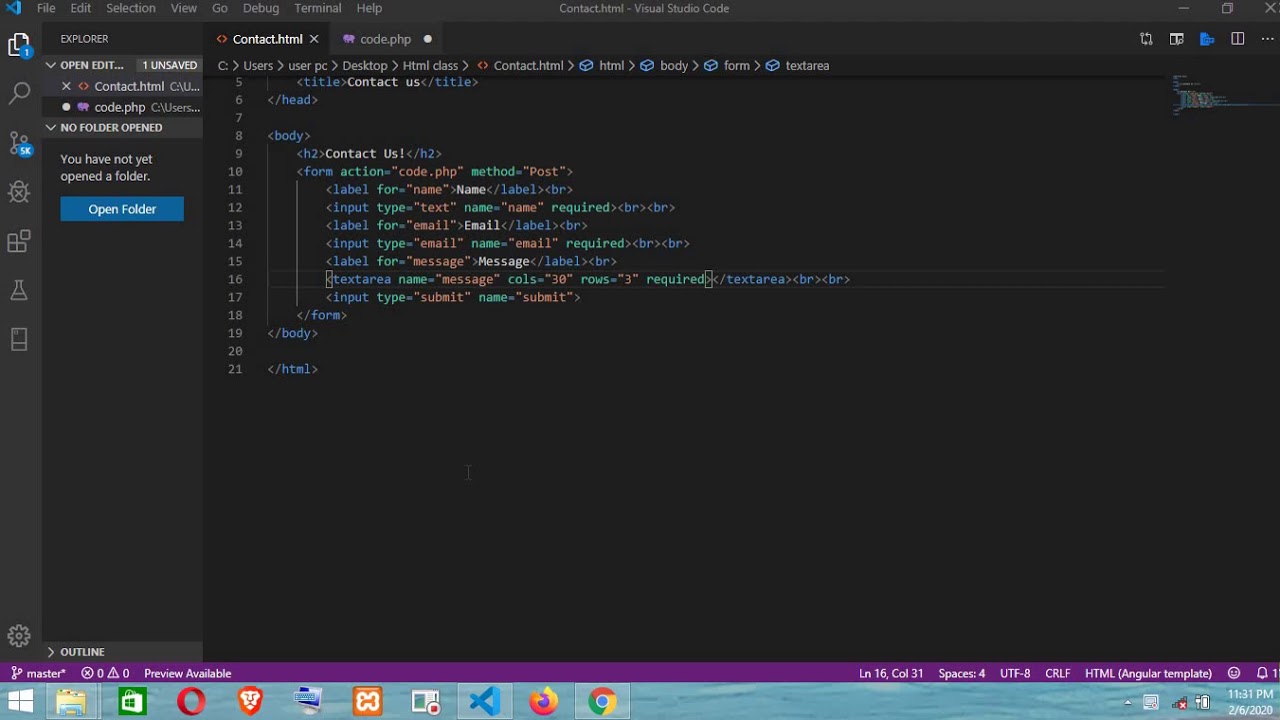The image size is (1280, 720).
Task: Close the Contact.html editor tab
Action: [314, 39]
